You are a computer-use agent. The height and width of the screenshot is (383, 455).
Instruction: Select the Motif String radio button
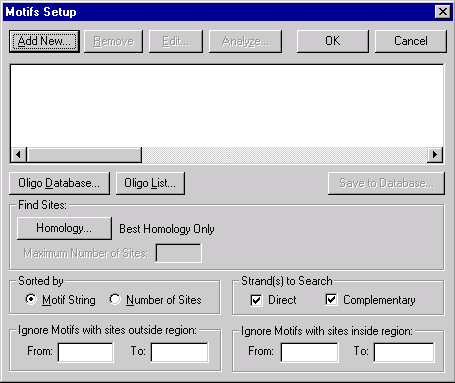tap(31, 299)
